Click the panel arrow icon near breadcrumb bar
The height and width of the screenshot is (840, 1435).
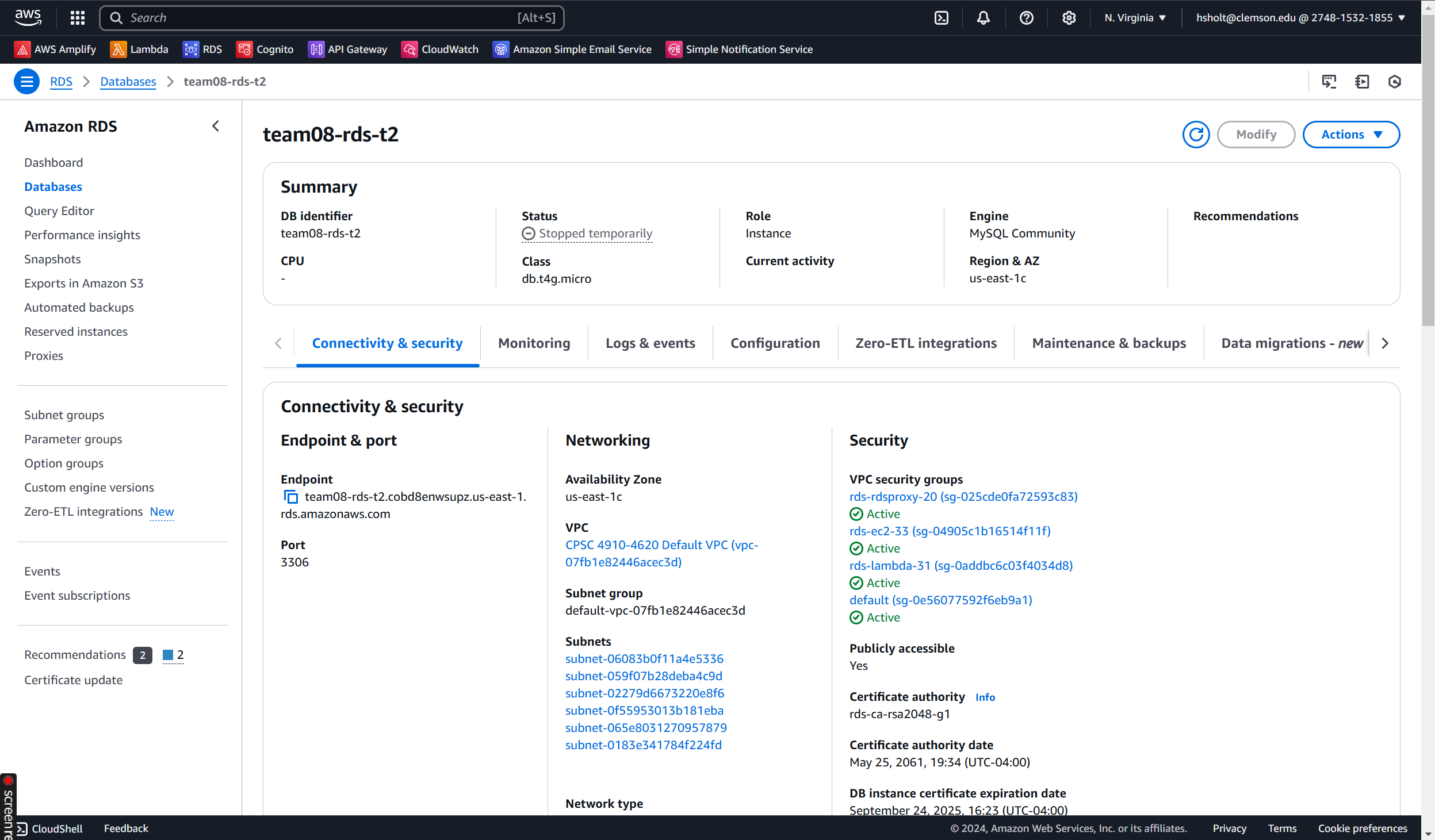(1362, 82)
